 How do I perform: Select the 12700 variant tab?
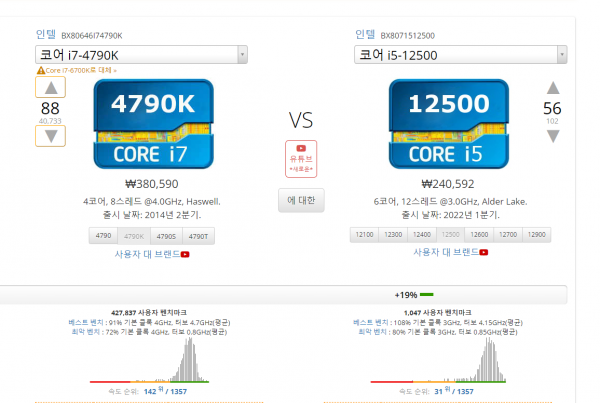pyautogui.click(x=508, y=235)
